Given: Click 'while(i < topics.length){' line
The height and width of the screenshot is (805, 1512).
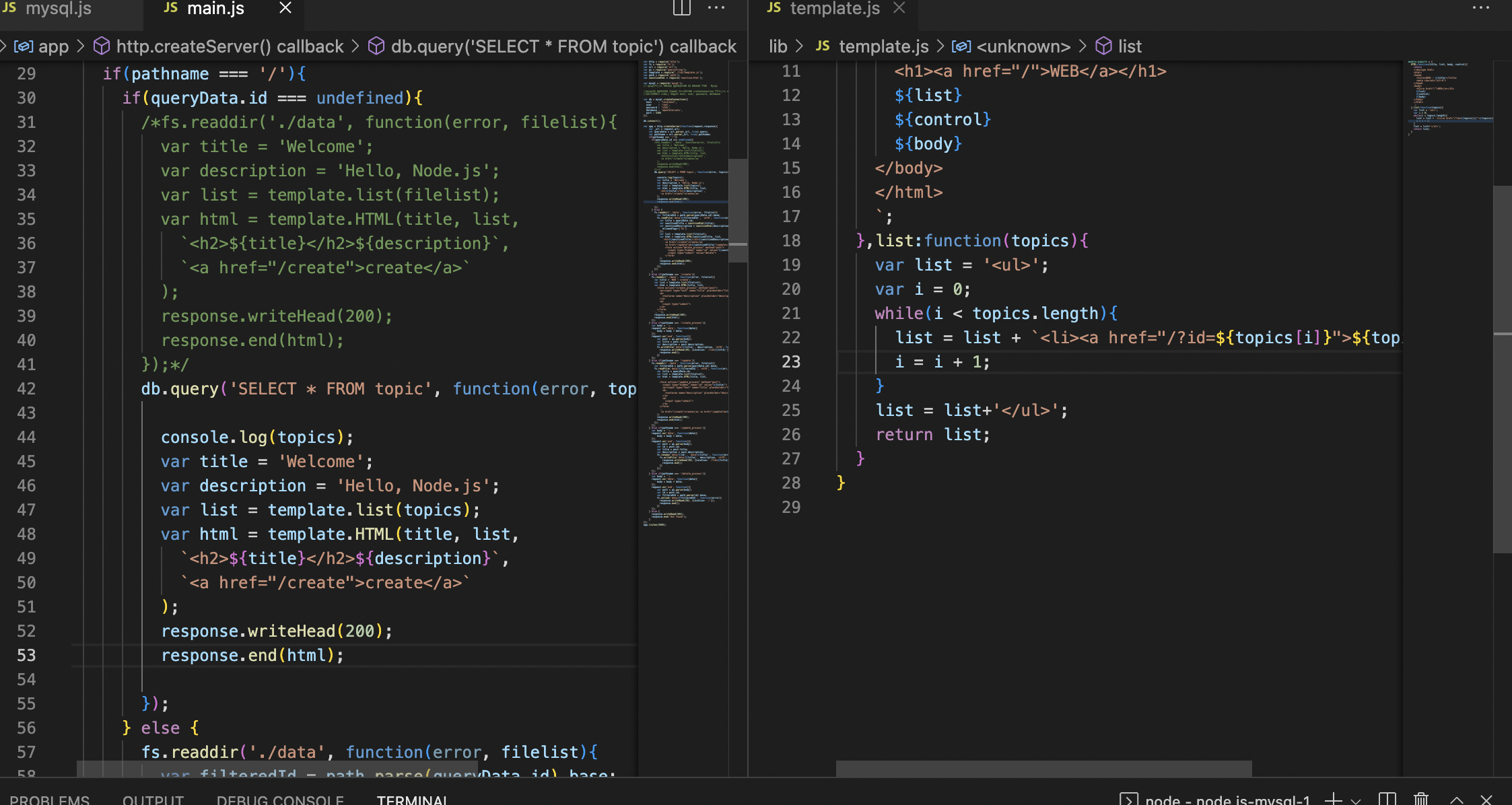Looking at the screenshot, I should pos(996,314).
